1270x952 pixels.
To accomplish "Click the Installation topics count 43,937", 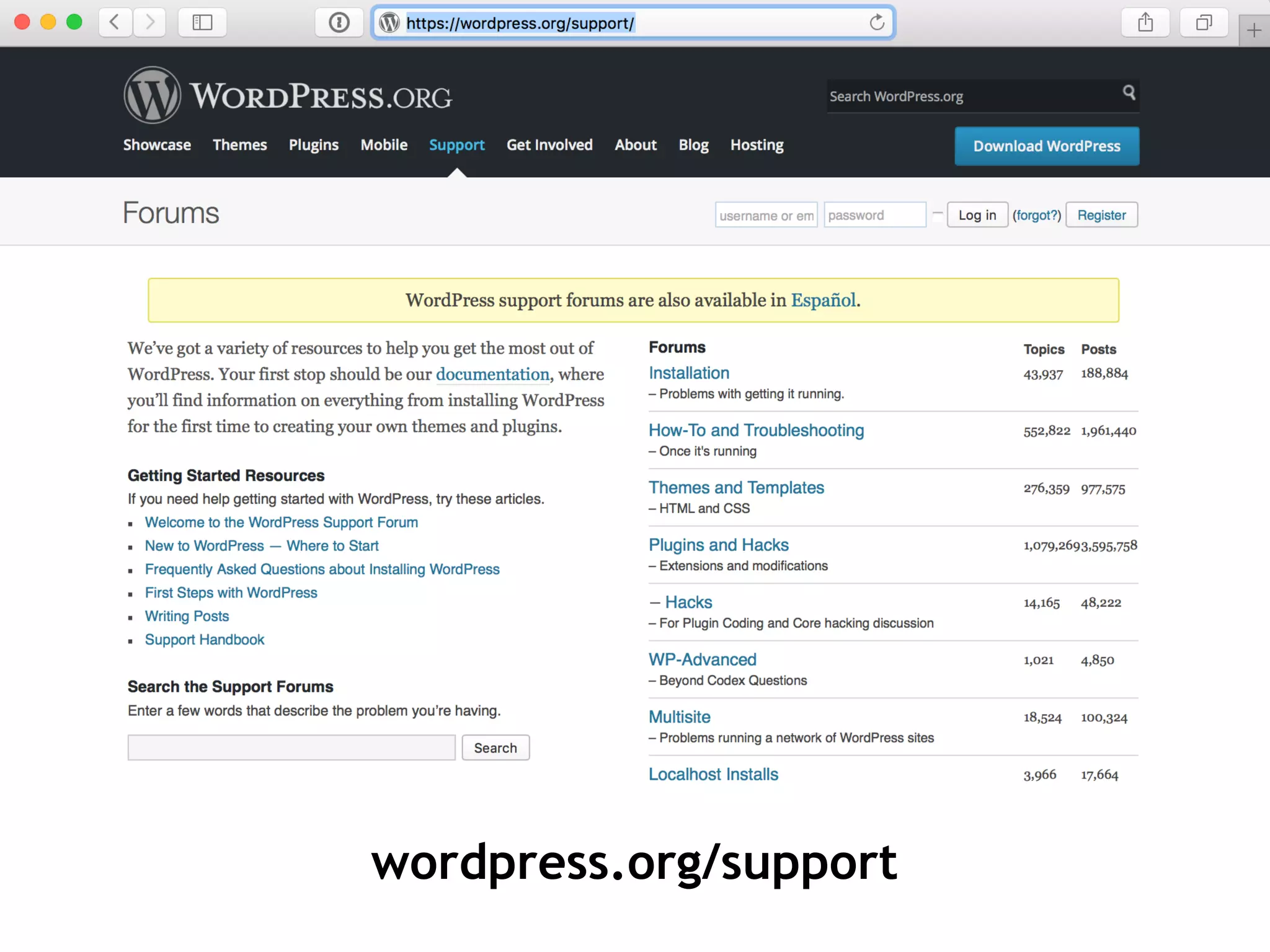I will click(1043, 374).
